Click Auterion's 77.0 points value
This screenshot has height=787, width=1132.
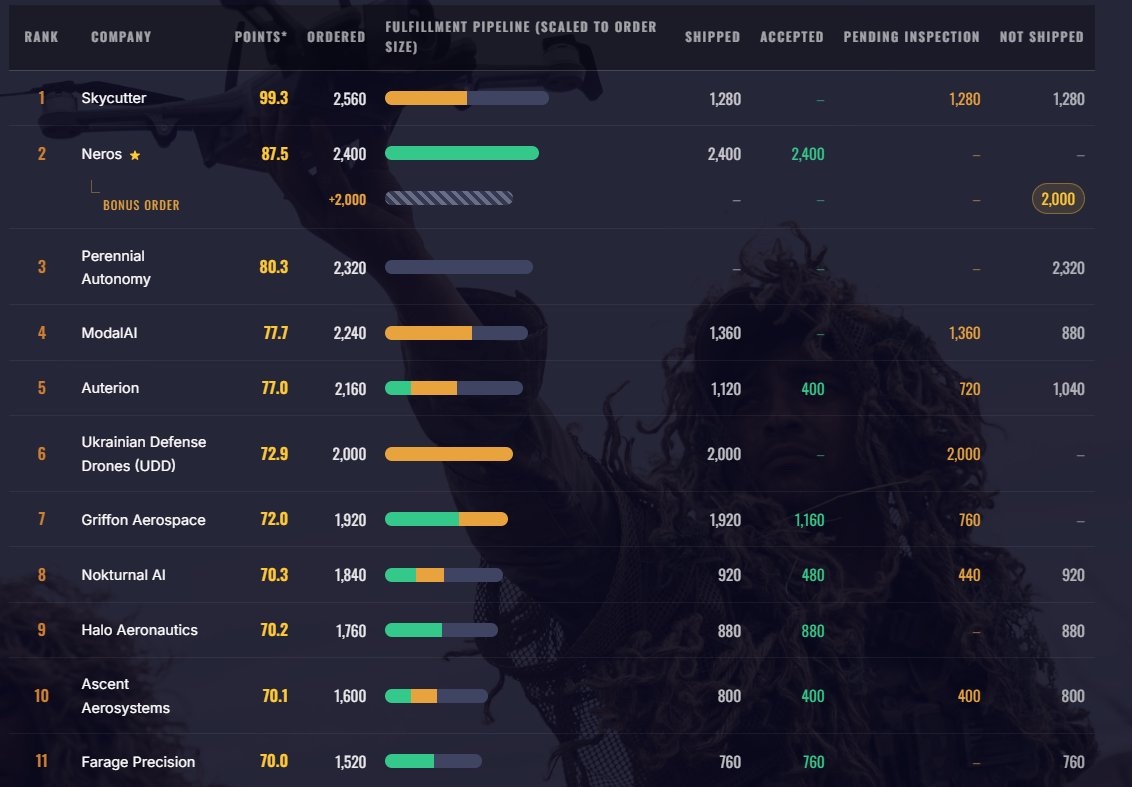click(274, 388)
